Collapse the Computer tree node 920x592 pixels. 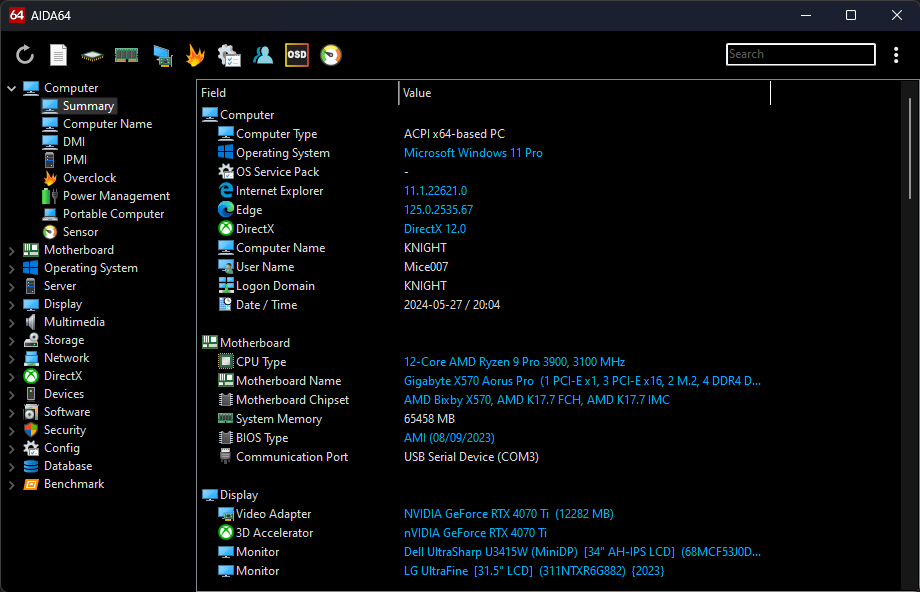(x=12, y=88)
